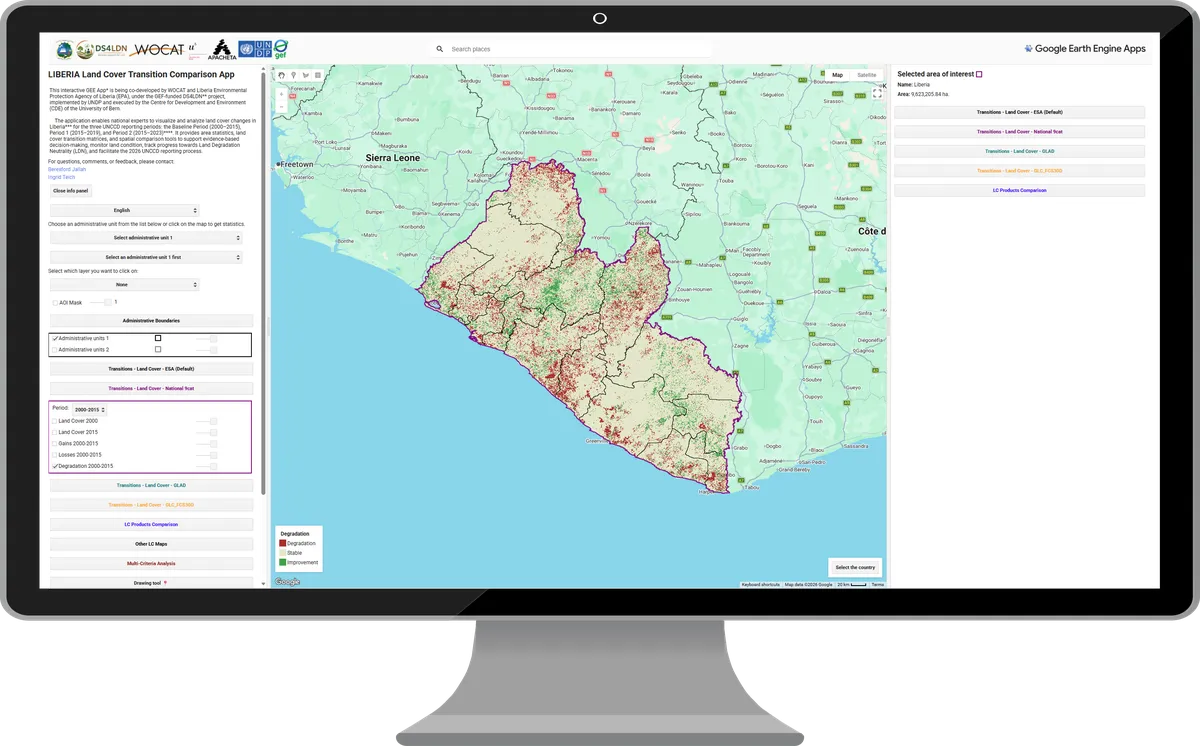Adjust Administrative units 1 opacity slider
Viewport: 1200px width, 746px height.
[x=207, y=338]
